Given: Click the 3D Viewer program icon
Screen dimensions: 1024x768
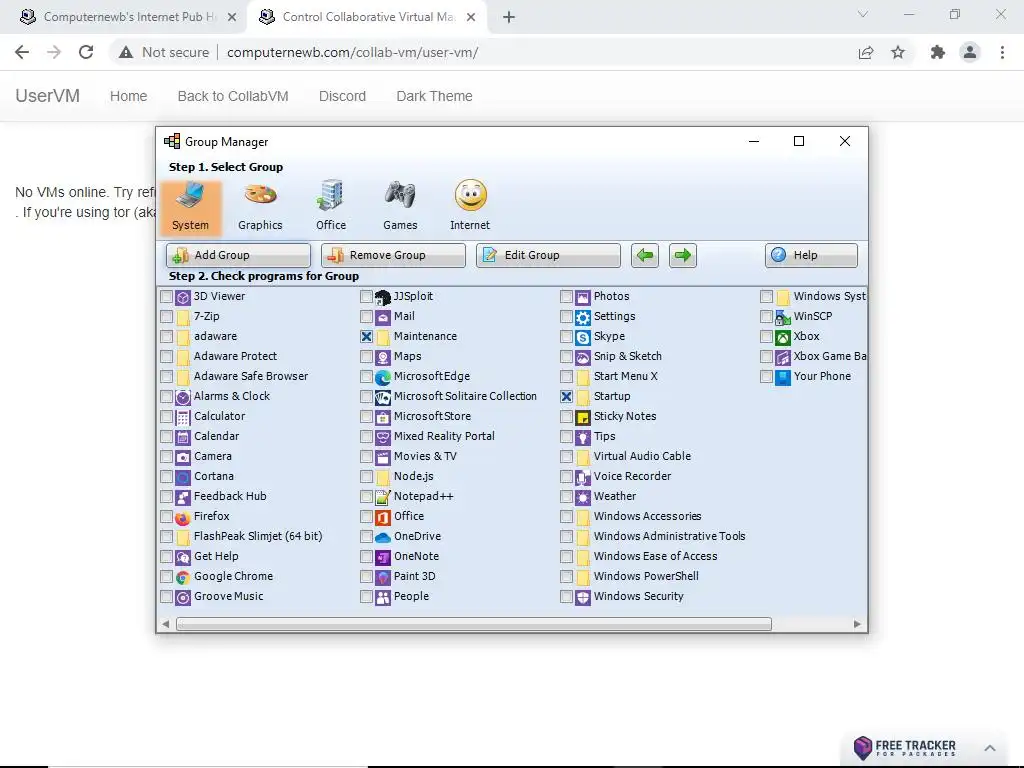Looking at the screenshot, I should click(183, 297).
